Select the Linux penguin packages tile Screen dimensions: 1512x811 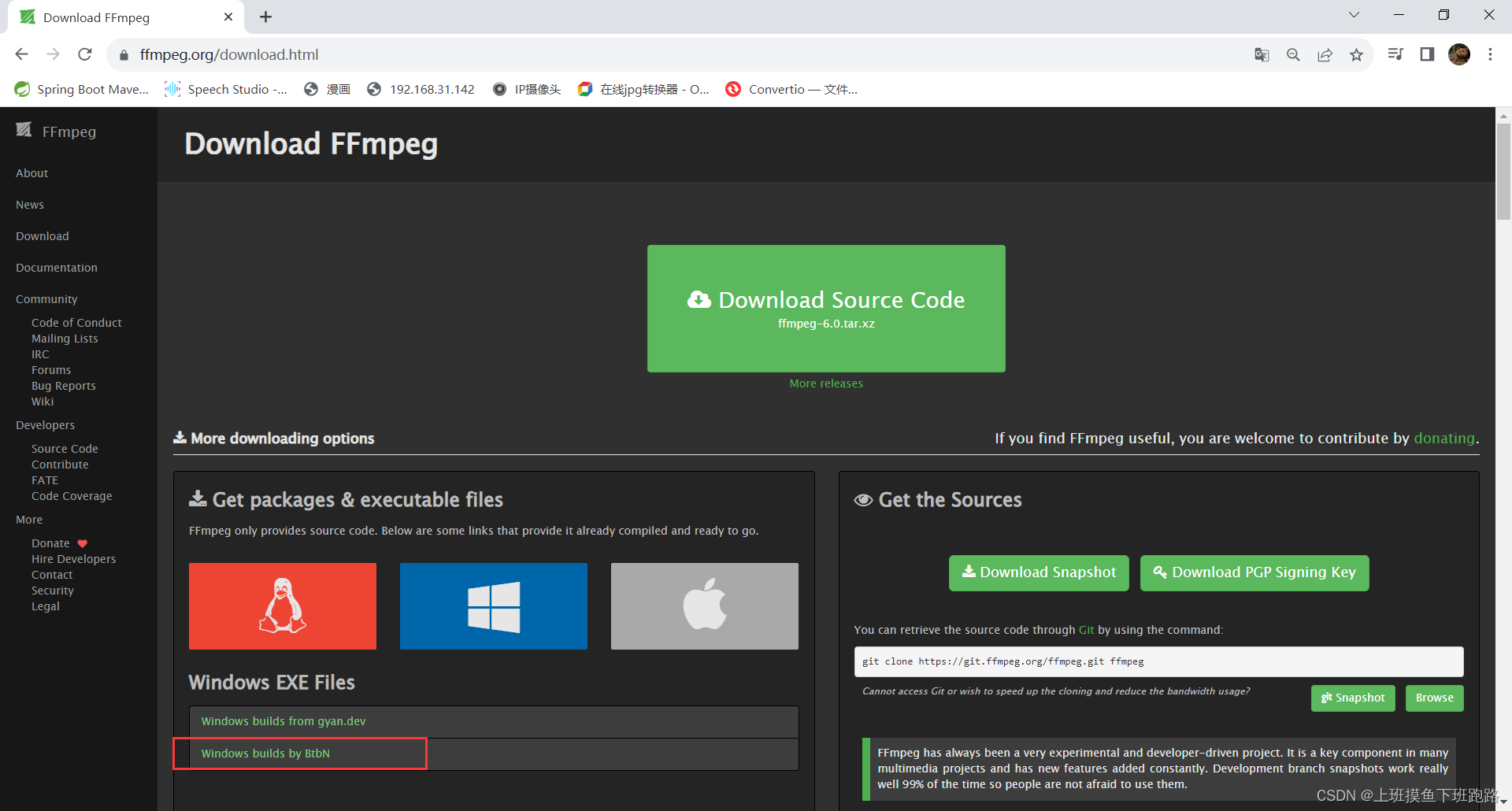pos(283,606)
